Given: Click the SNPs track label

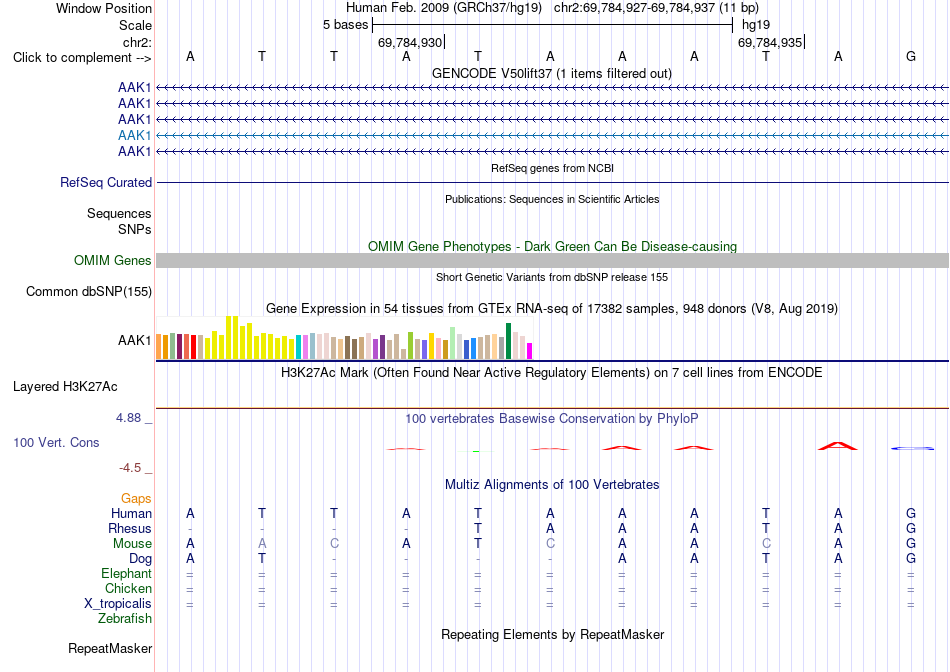Looking at the screenshot, I should tap(135, 229).
